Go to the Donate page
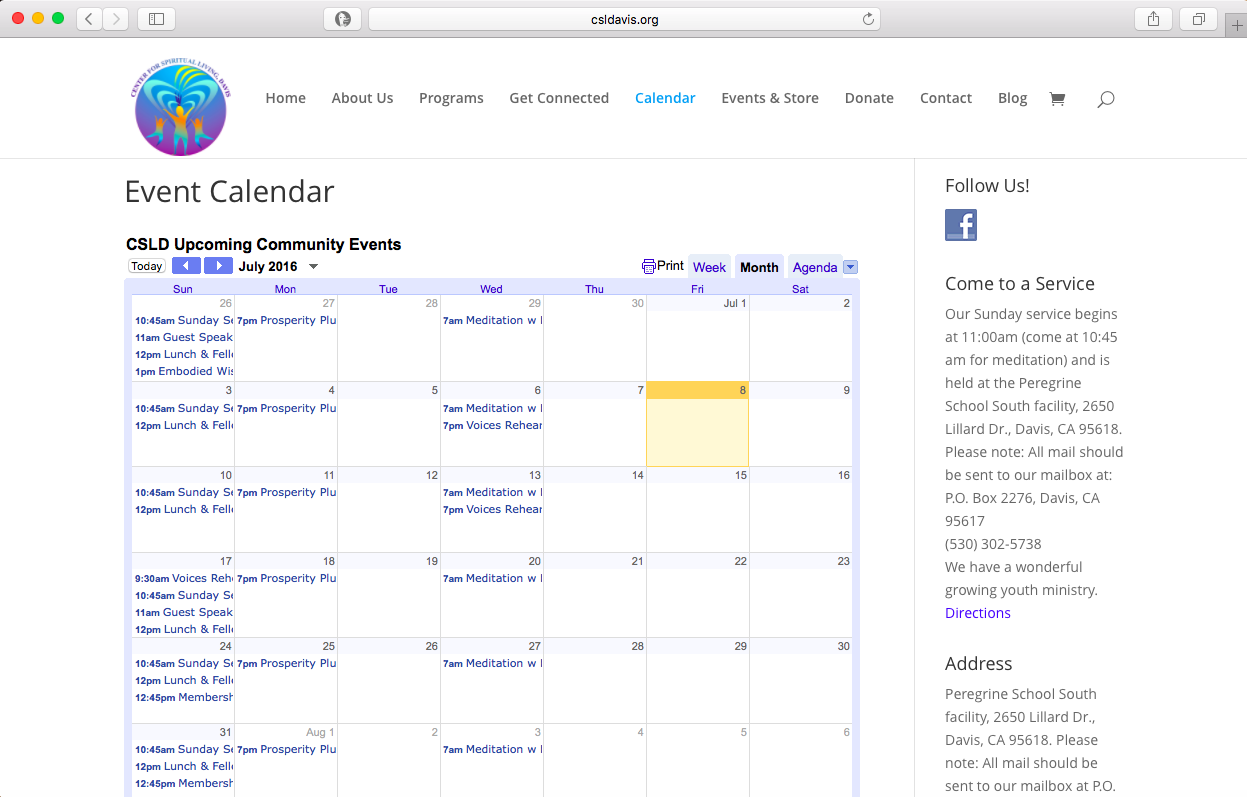The width and height of the screenshot is (1247, 797). [x=869, y=98]
